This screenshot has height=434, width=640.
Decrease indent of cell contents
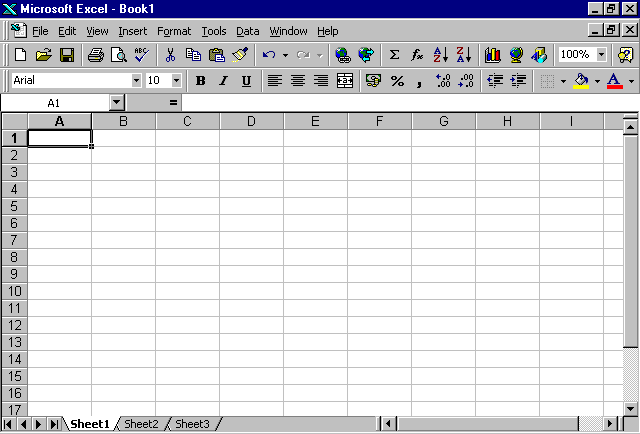495,80
